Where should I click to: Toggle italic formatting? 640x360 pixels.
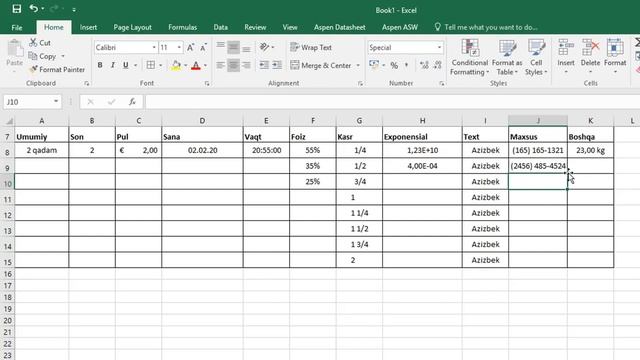(113, 65)
